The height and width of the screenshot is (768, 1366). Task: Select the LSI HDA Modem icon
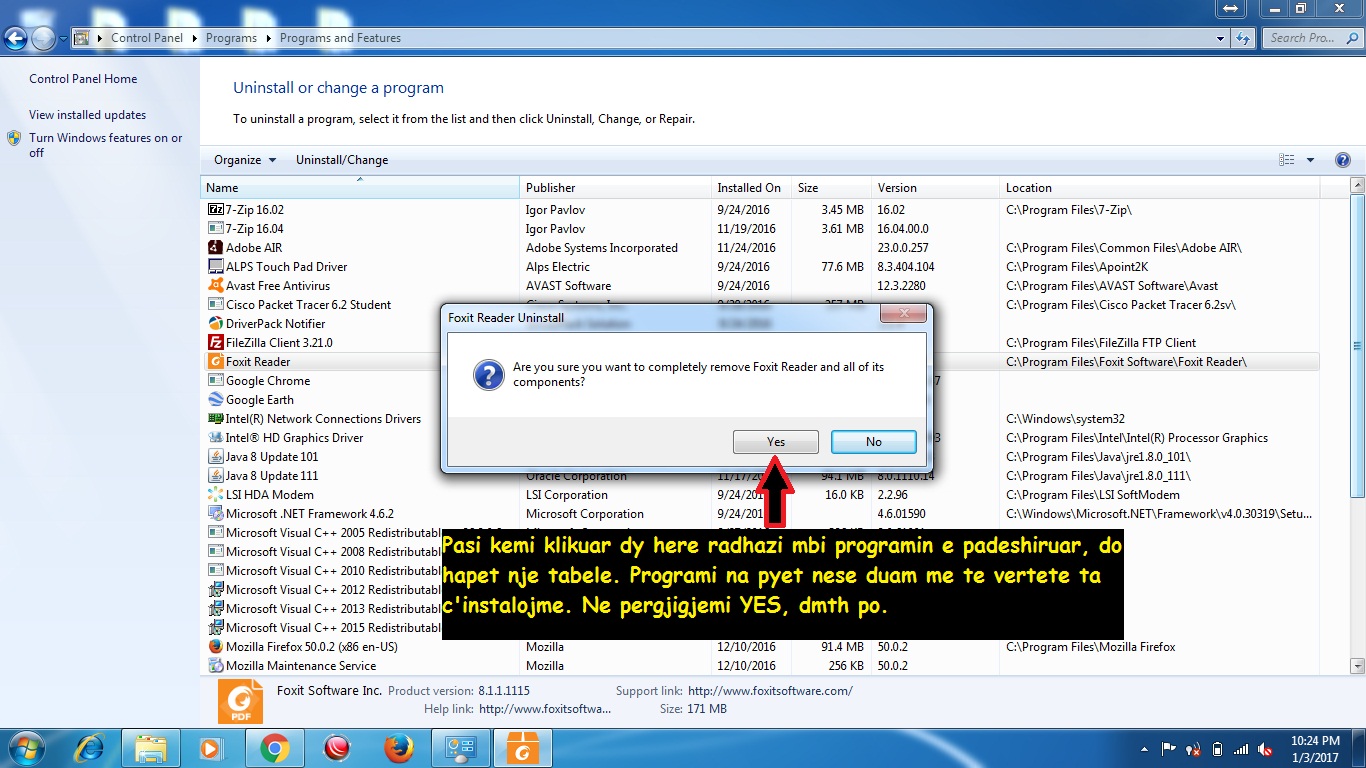215,495
